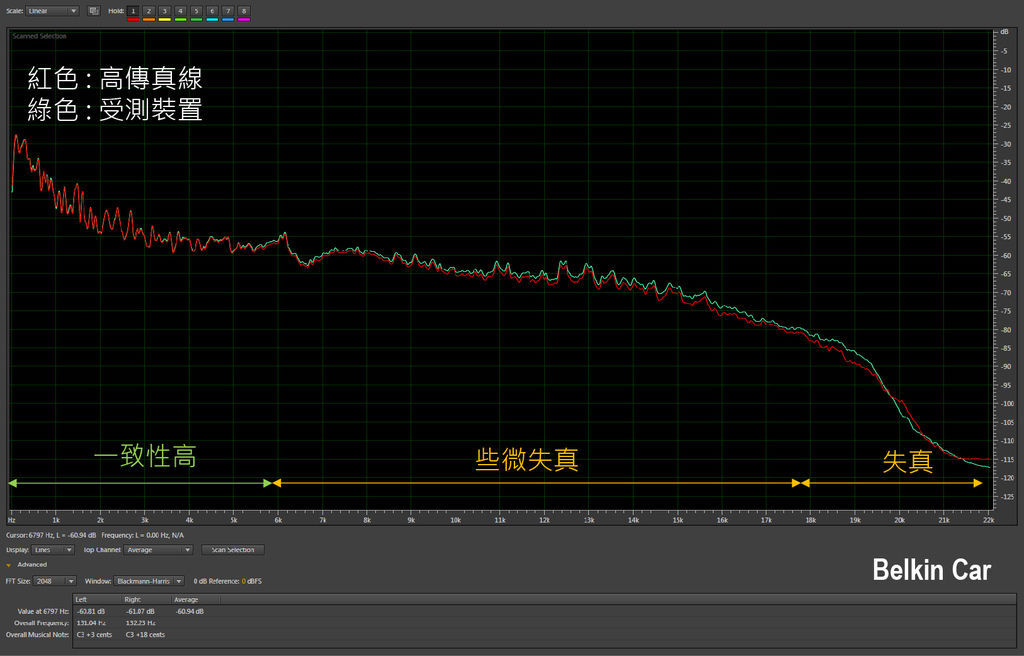1024x656 pixels.
Task: Toggle Hold button 1
Action: 133,11
